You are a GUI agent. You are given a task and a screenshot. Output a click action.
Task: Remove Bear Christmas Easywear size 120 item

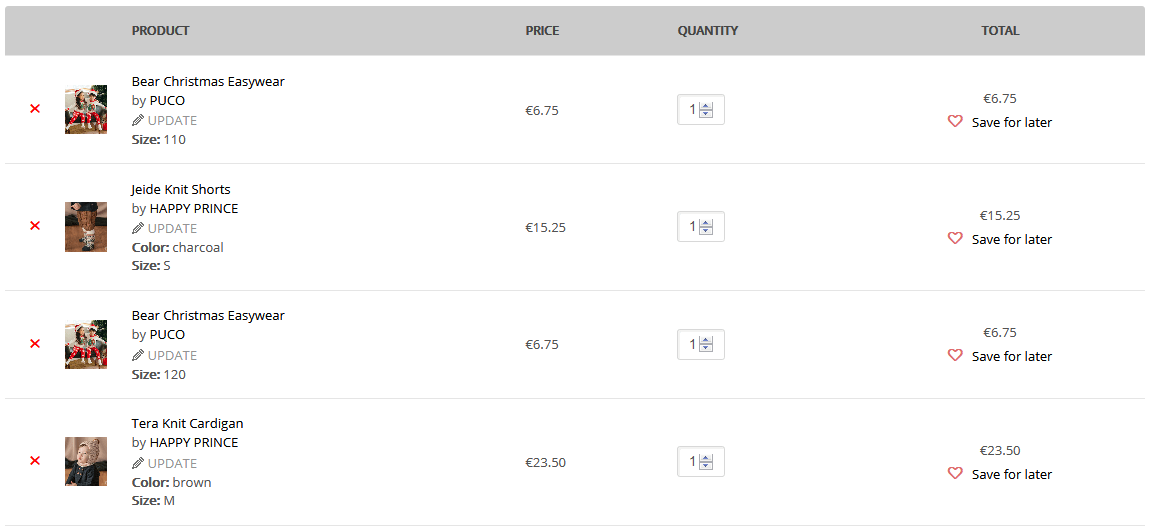(34, 343)
